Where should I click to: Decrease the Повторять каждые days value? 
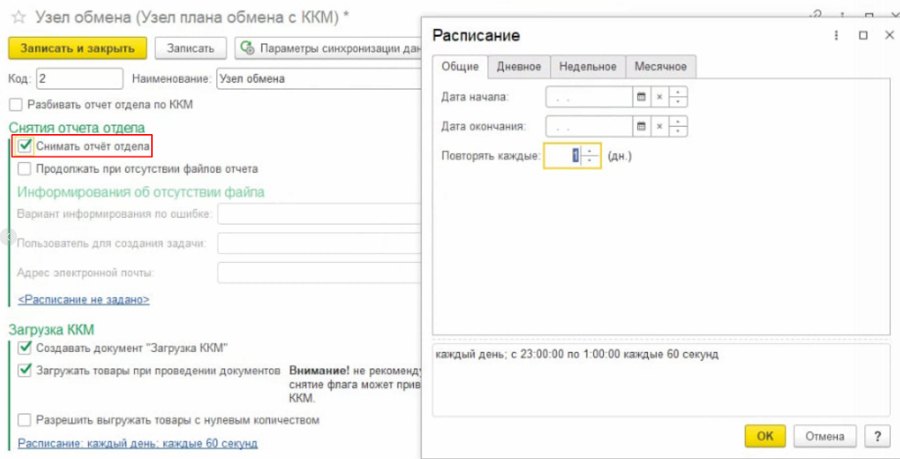pos(590,161)
